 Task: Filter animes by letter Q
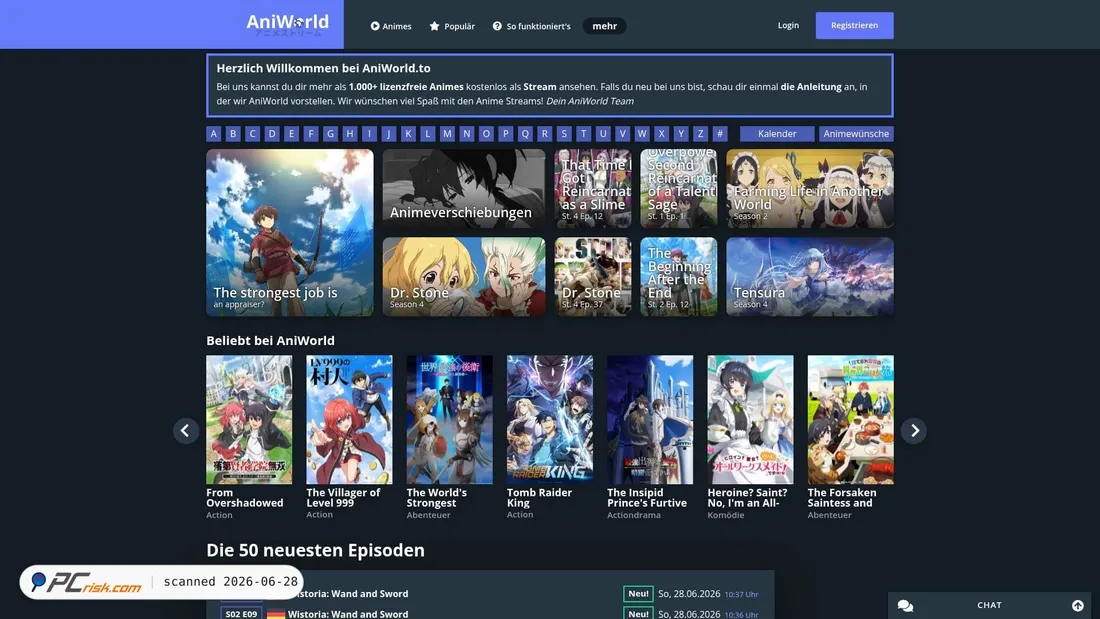[x=525, y=133]
